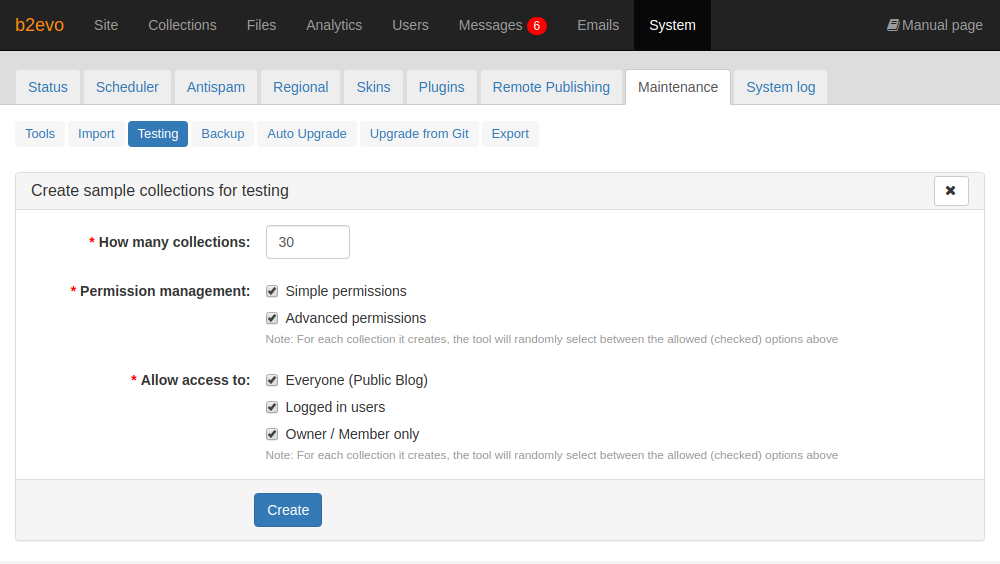Select the System menu
Screen dimensions: 1000x564
tap(672, 25)
